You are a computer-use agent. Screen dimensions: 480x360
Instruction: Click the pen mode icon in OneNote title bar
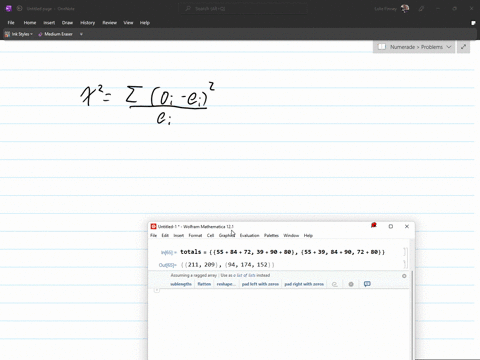(x=422, y=9)
